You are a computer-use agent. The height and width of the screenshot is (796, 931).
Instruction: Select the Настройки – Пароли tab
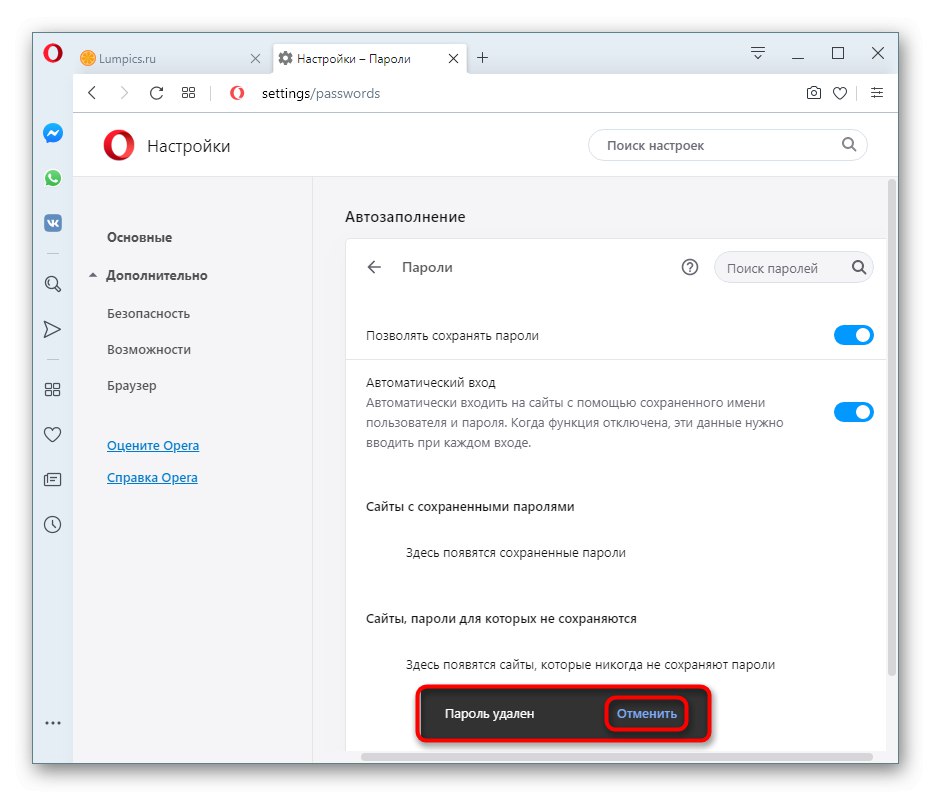coord(369,58)
